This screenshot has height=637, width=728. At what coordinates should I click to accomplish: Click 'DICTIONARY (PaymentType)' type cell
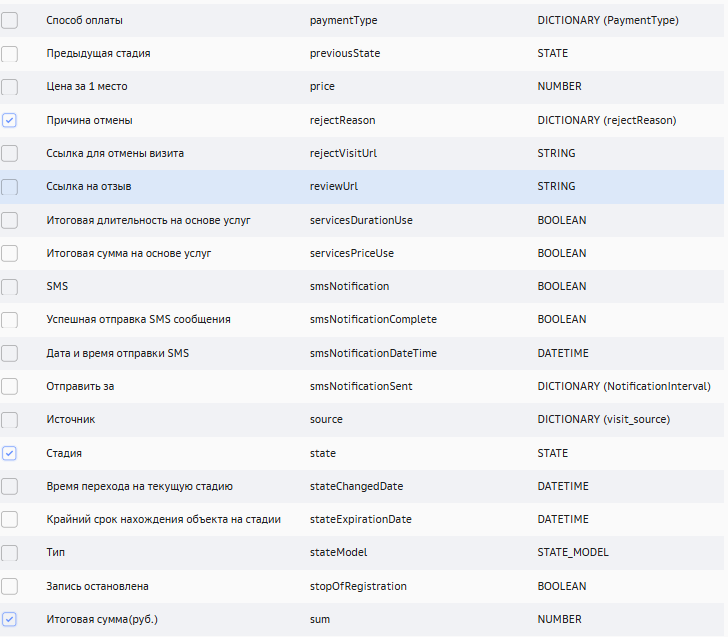tap(608, 20)
